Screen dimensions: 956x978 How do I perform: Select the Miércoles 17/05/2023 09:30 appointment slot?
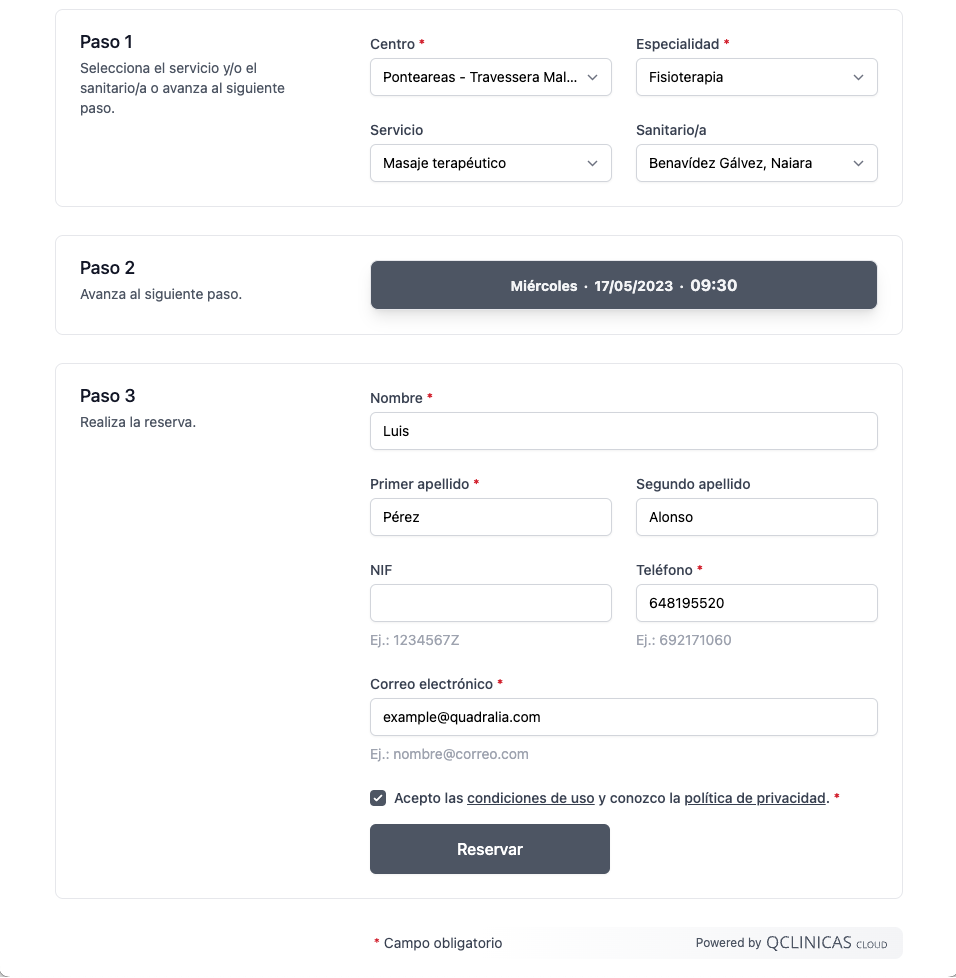(623, 285)
